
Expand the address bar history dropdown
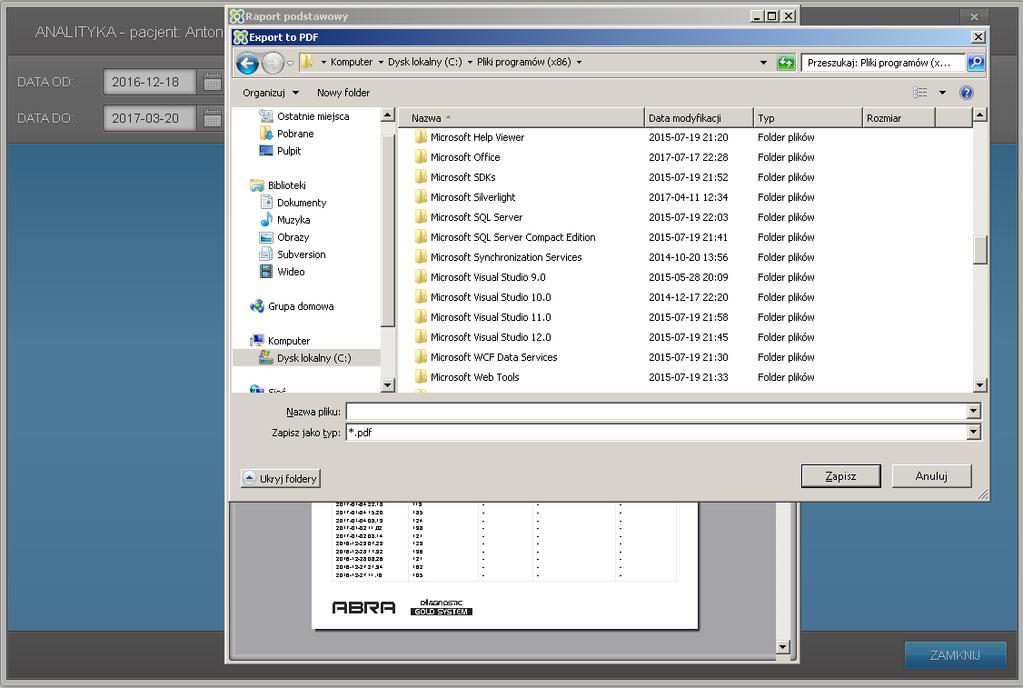tap(763, 63)
